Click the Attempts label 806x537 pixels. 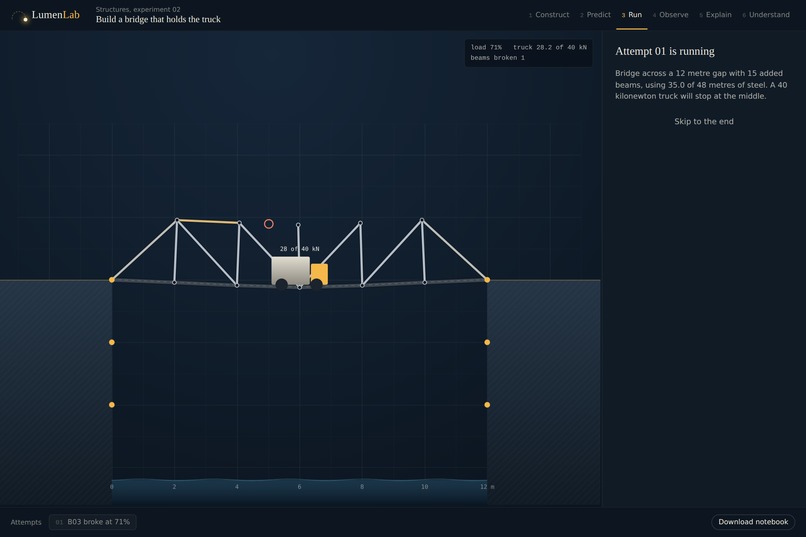pyautogui.click(x=26, y=522)
